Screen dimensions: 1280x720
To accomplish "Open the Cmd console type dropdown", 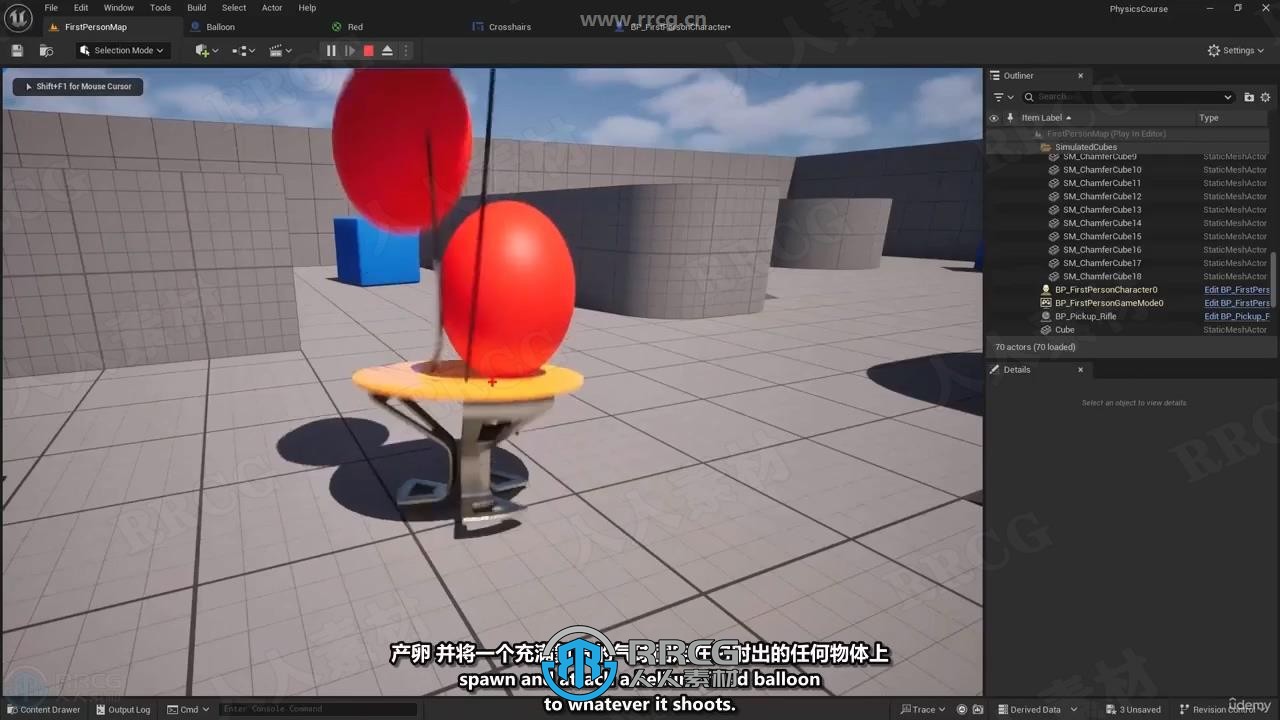I will [x=188, y=709].
